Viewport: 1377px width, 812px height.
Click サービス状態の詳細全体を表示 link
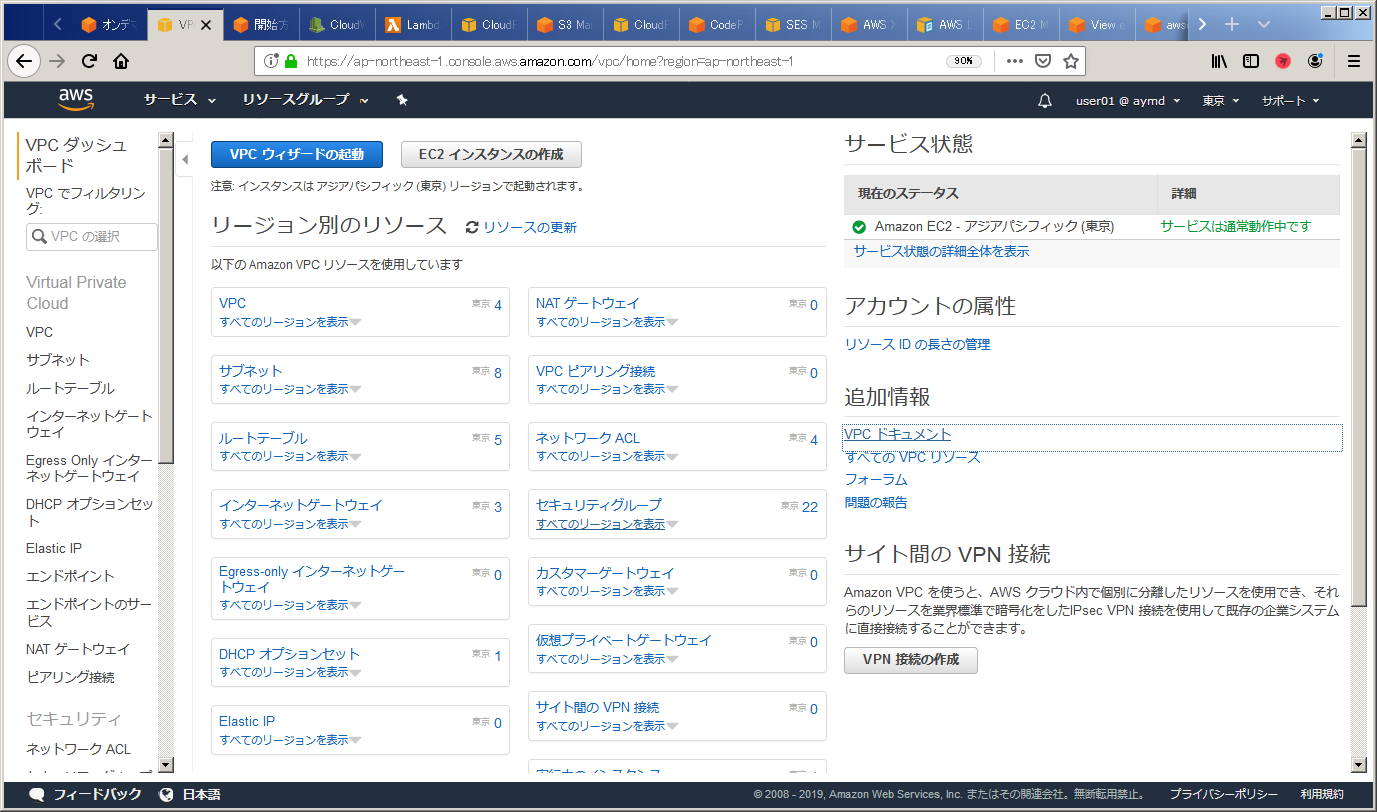(941, 251)
